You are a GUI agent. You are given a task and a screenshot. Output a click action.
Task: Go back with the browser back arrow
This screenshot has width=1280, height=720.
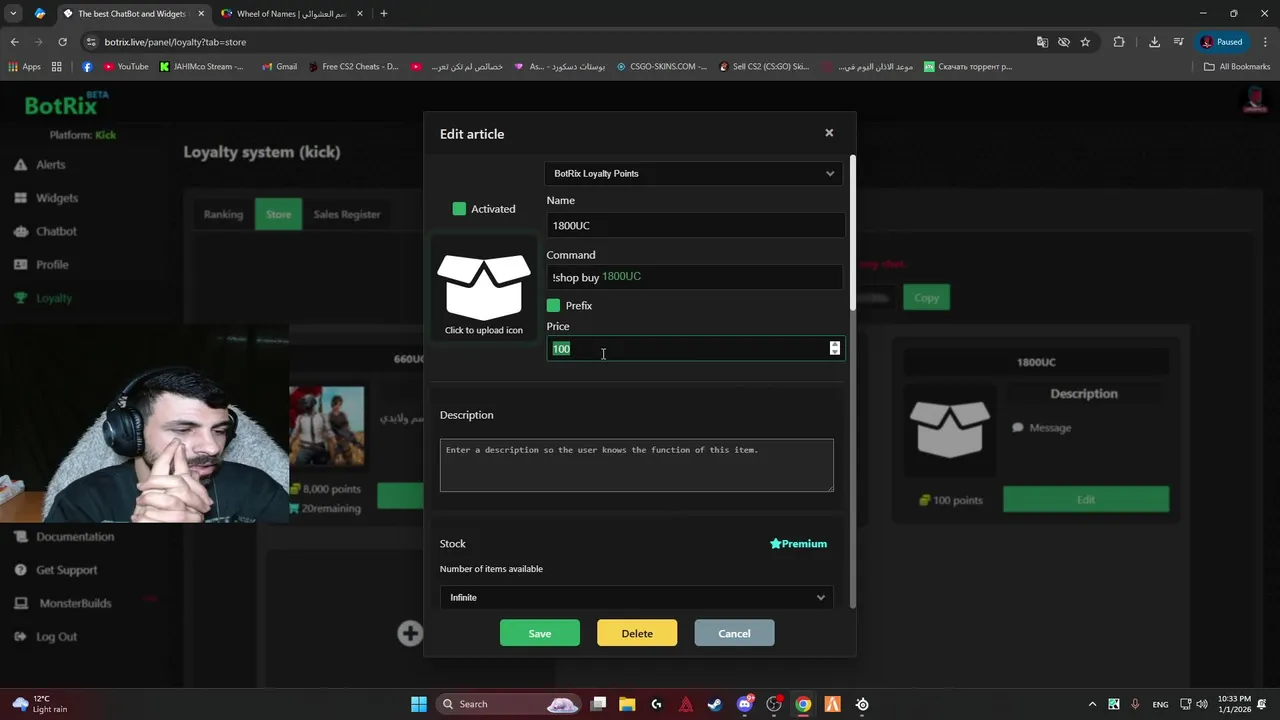coord(14,42)
